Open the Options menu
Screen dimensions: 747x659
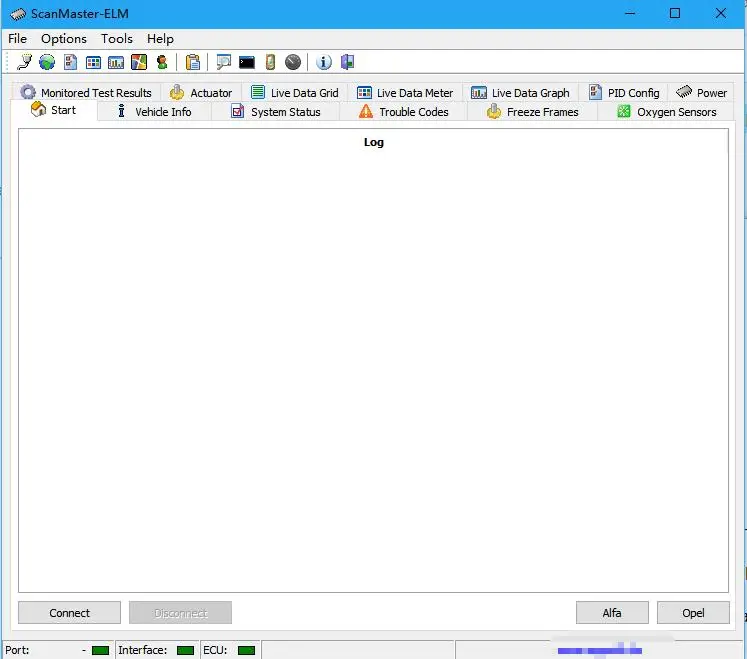click(x=64, y=39)
